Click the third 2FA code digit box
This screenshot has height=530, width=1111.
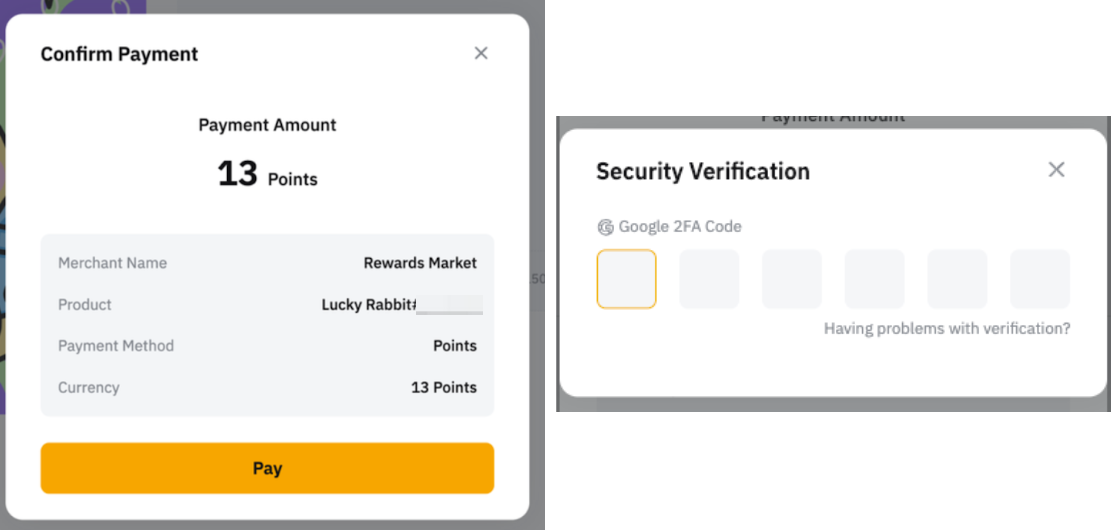[792, 279]
